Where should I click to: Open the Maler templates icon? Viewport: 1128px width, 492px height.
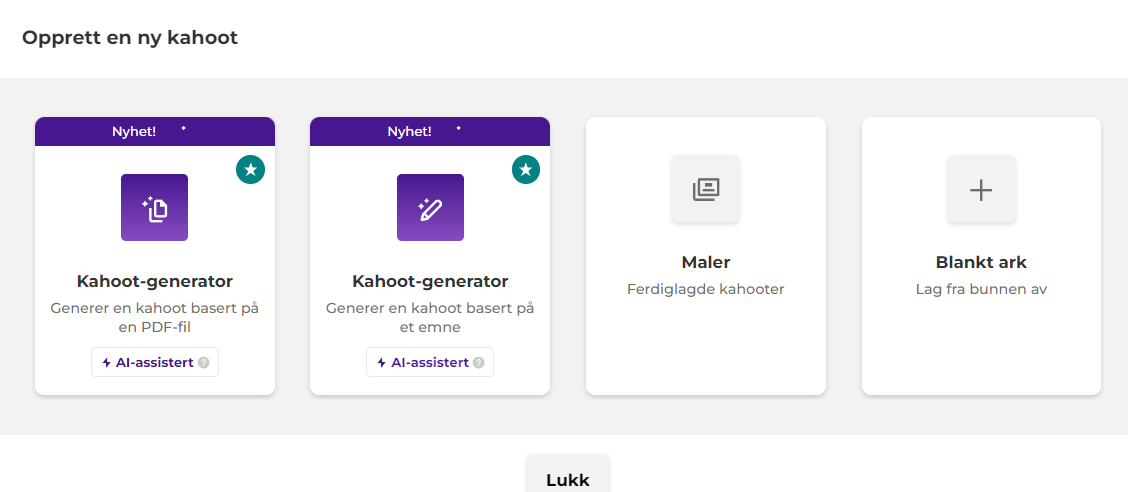tap(705, 188)
